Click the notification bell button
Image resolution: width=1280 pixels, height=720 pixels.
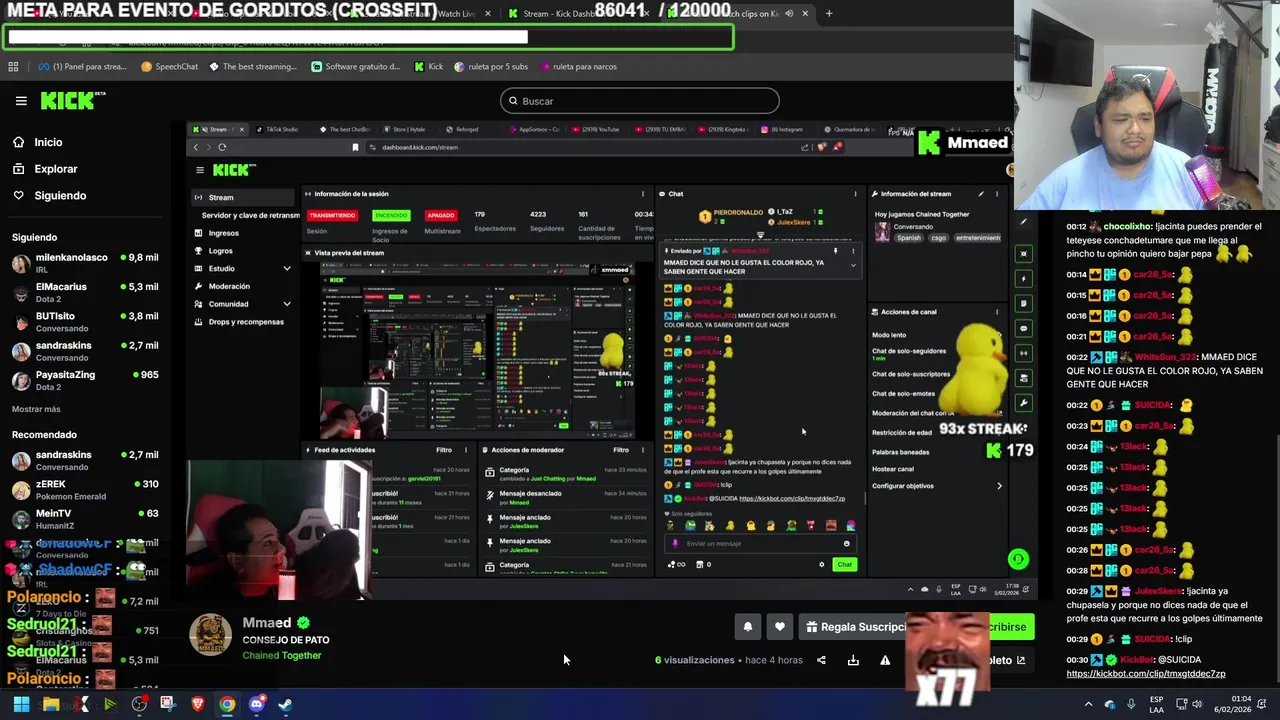tap(747, 627)
